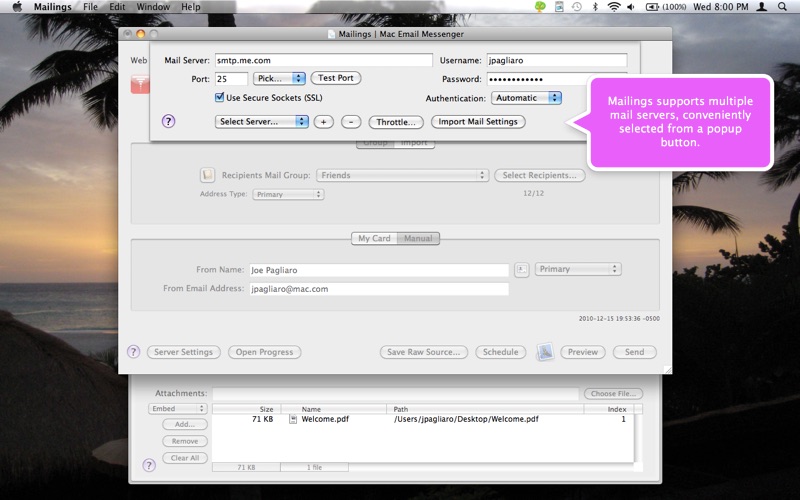Open the Authentication Automatic dropdown
Image resolution: width=800 pixels, height=500 pixels.
pyautogui.click(x=526, y=98)
